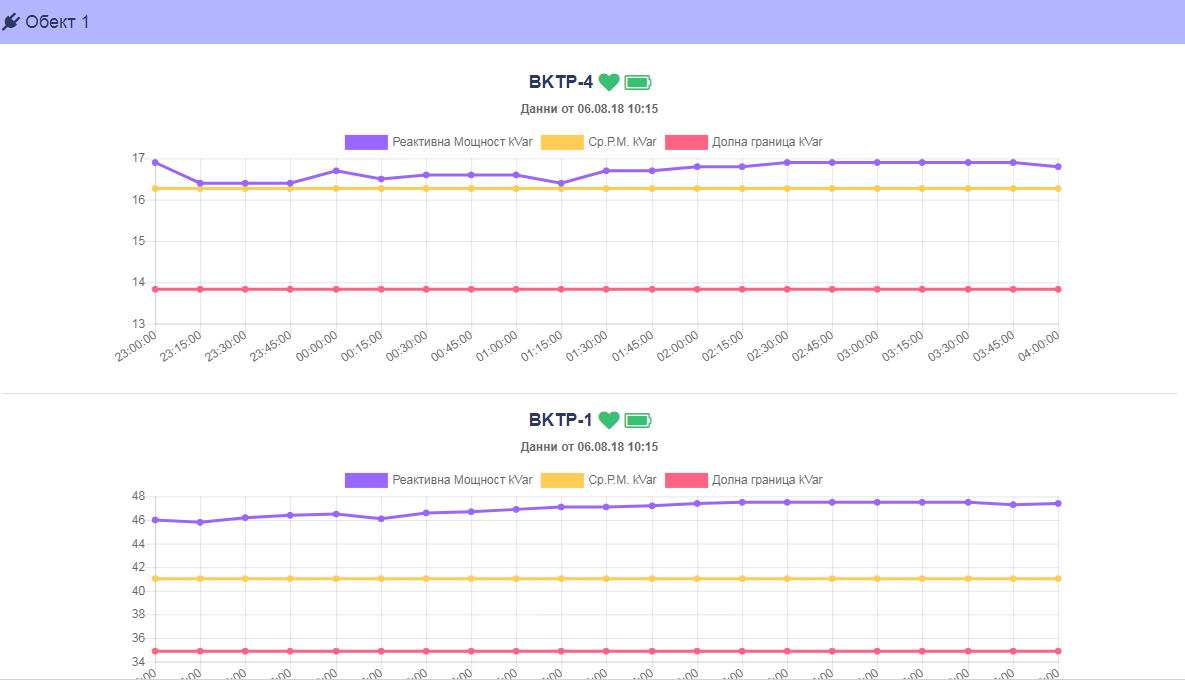1185x680 pixels.
Task: Click yellow data point at 02:00:00 in ВКТР-4 chart
Action: (x=697, y=189)
